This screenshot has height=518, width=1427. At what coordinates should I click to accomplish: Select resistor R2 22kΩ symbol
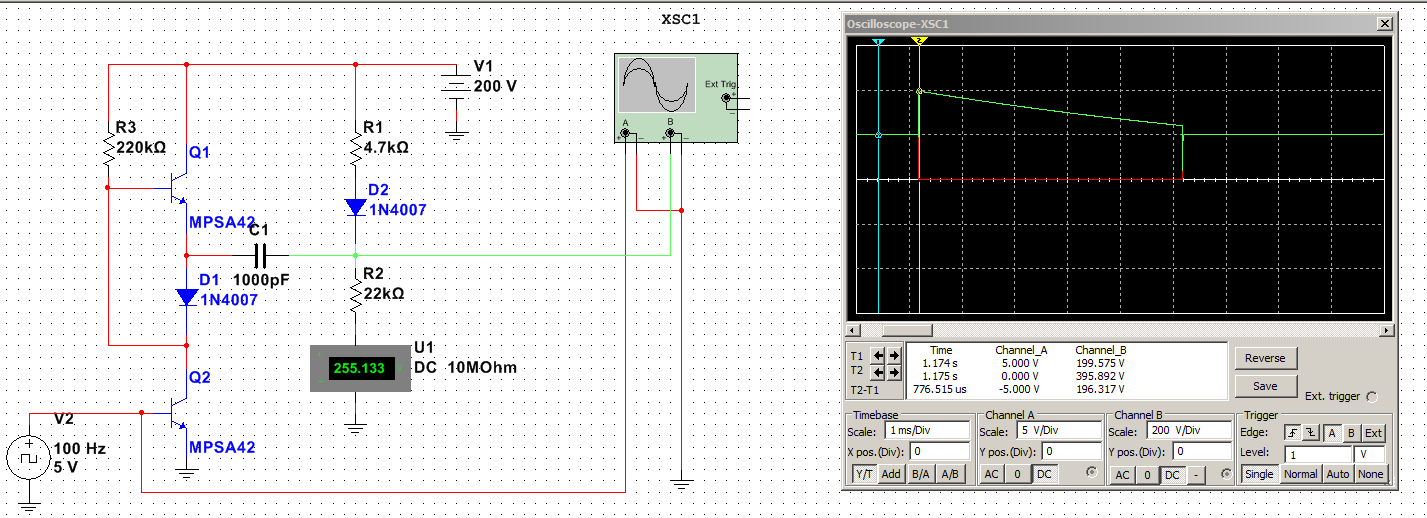[356, 294]
